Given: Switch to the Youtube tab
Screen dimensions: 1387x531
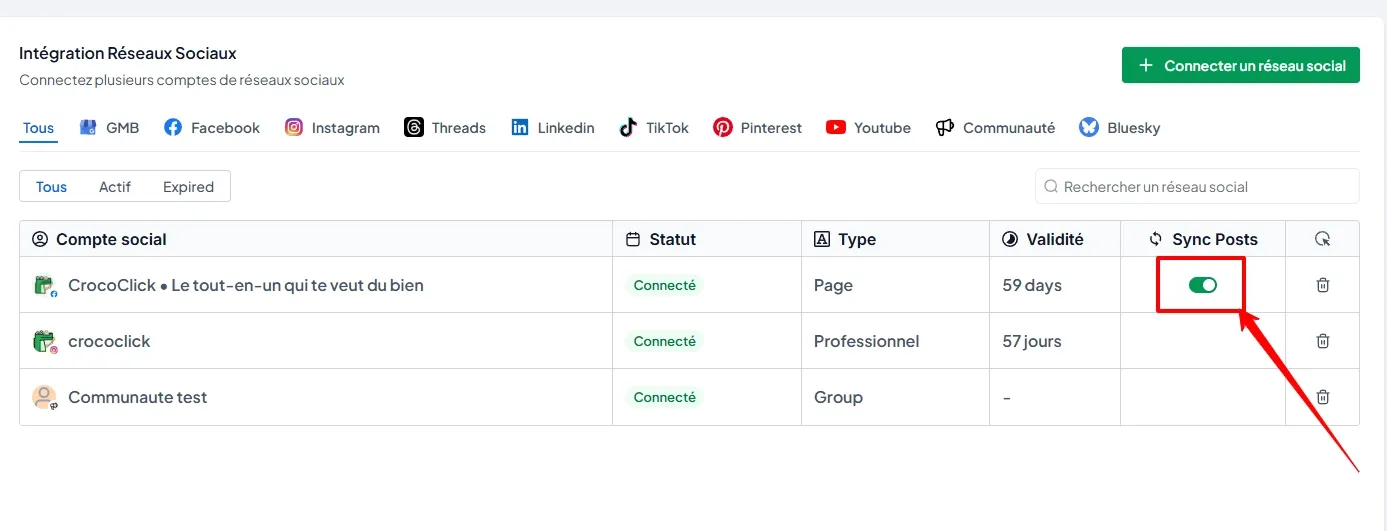Looking at the screenshot, I should click(x=868, y=128).
